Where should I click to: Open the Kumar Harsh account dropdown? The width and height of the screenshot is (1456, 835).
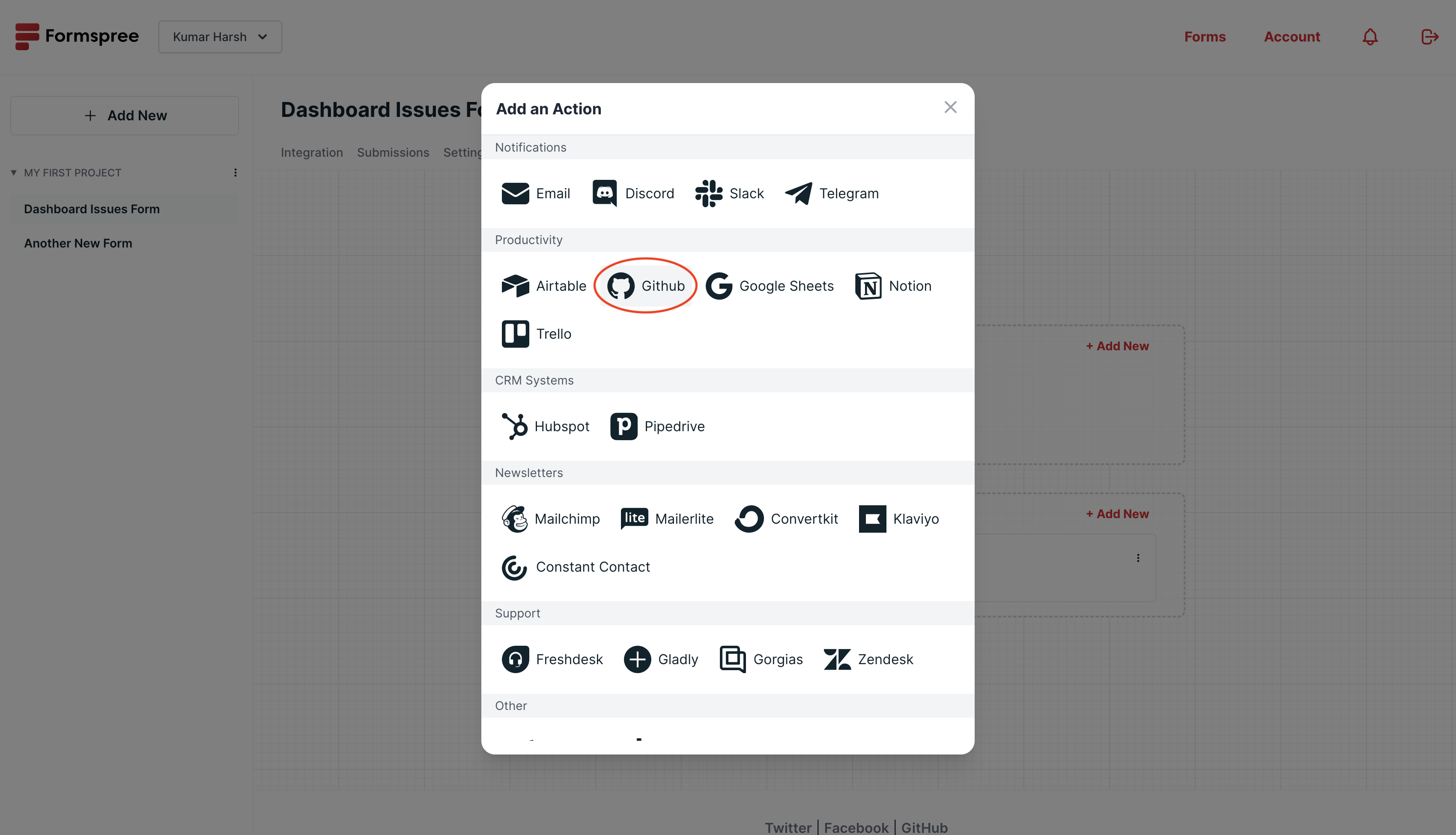pos(220,37)
